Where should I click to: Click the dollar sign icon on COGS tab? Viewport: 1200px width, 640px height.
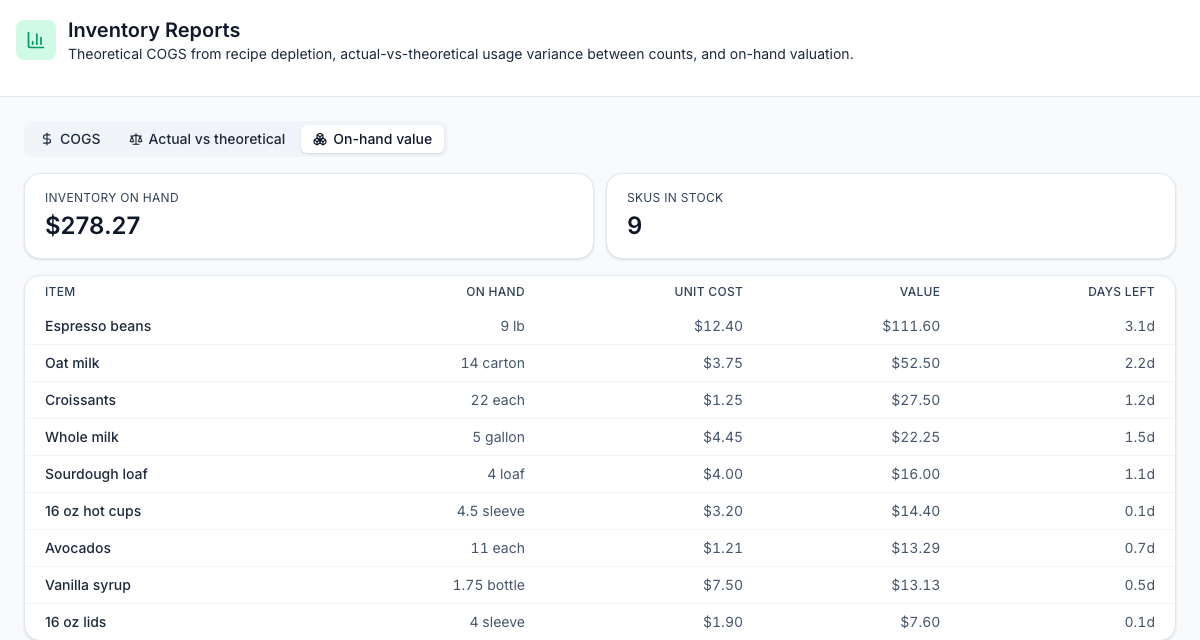(47, 139)
